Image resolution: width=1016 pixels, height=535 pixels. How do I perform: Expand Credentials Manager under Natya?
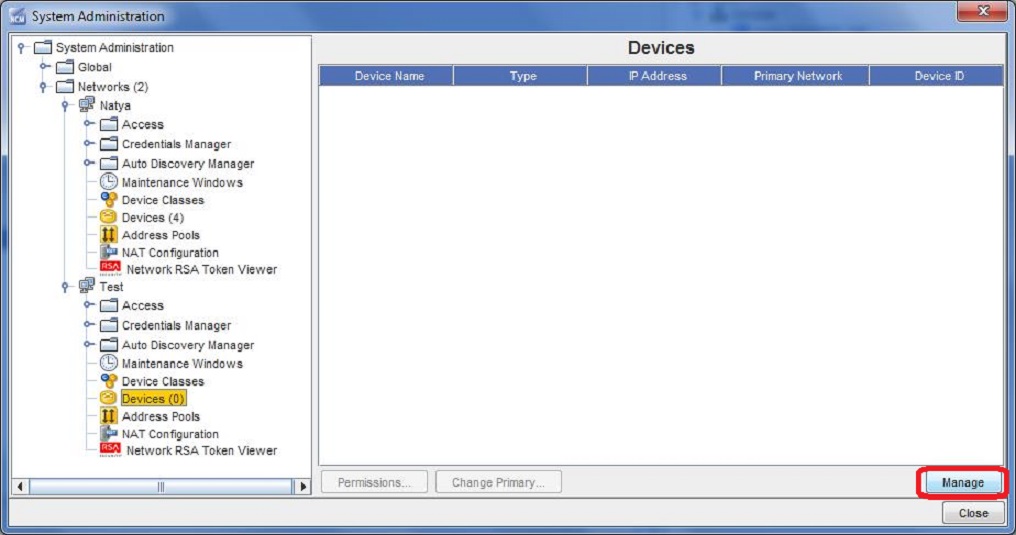point(88,144)
